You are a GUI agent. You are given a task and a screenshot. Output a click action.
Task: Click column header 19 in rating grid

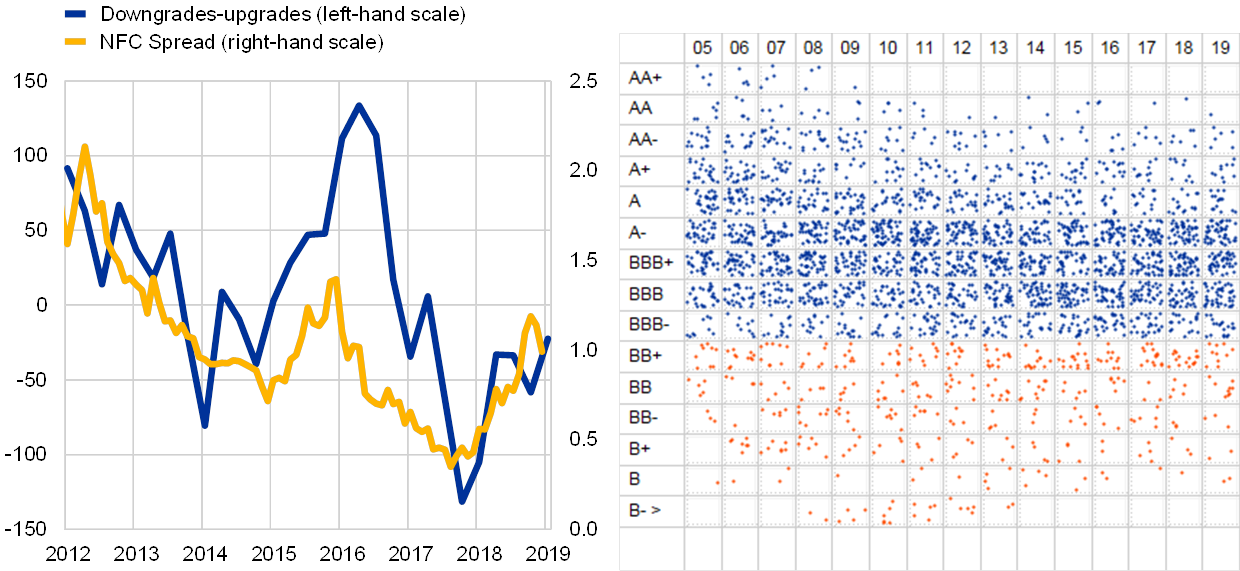point(1220,48)
